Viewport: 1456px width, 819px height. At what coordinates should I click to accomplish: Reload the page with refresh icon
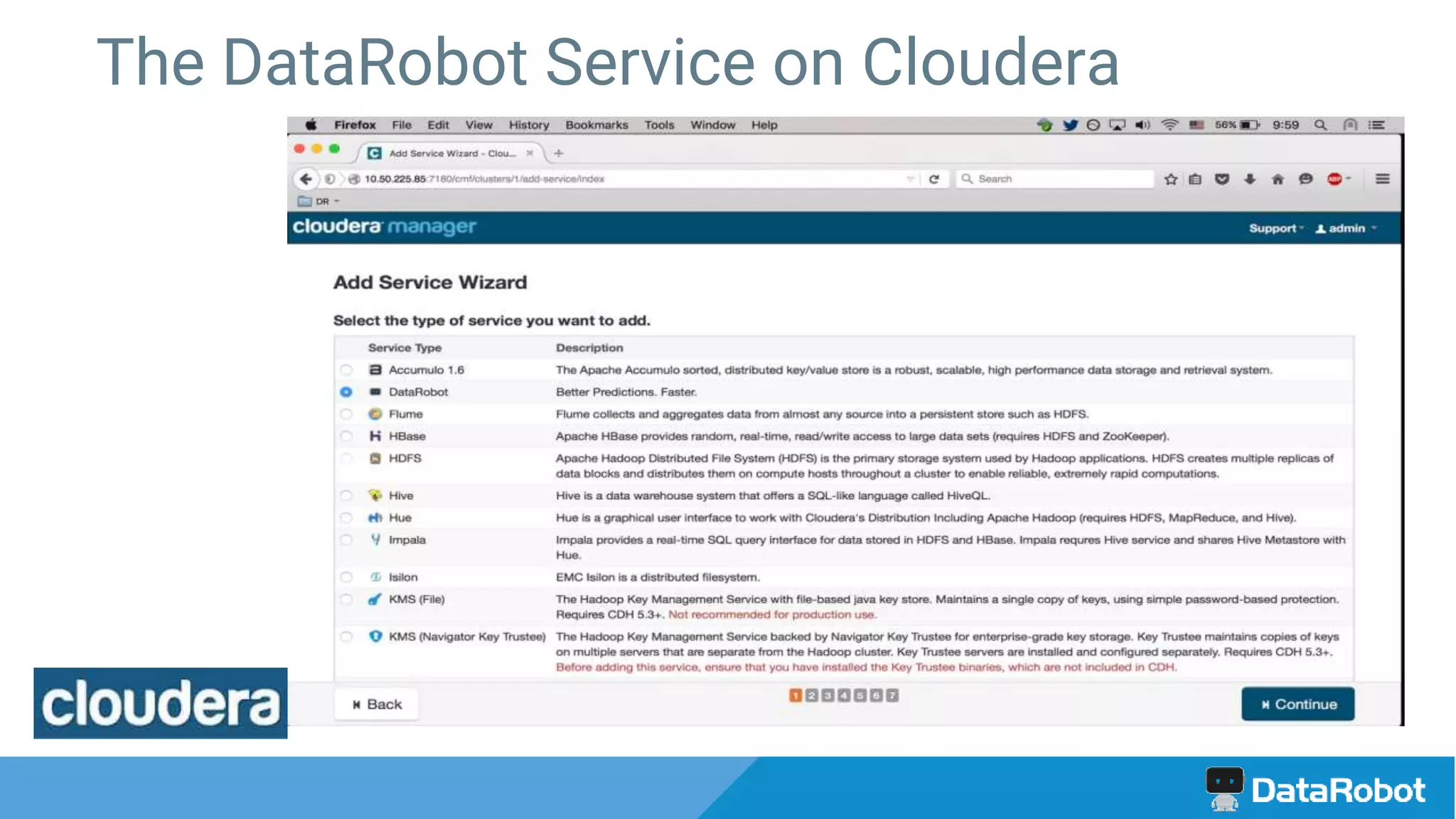[x=934, y=179]
